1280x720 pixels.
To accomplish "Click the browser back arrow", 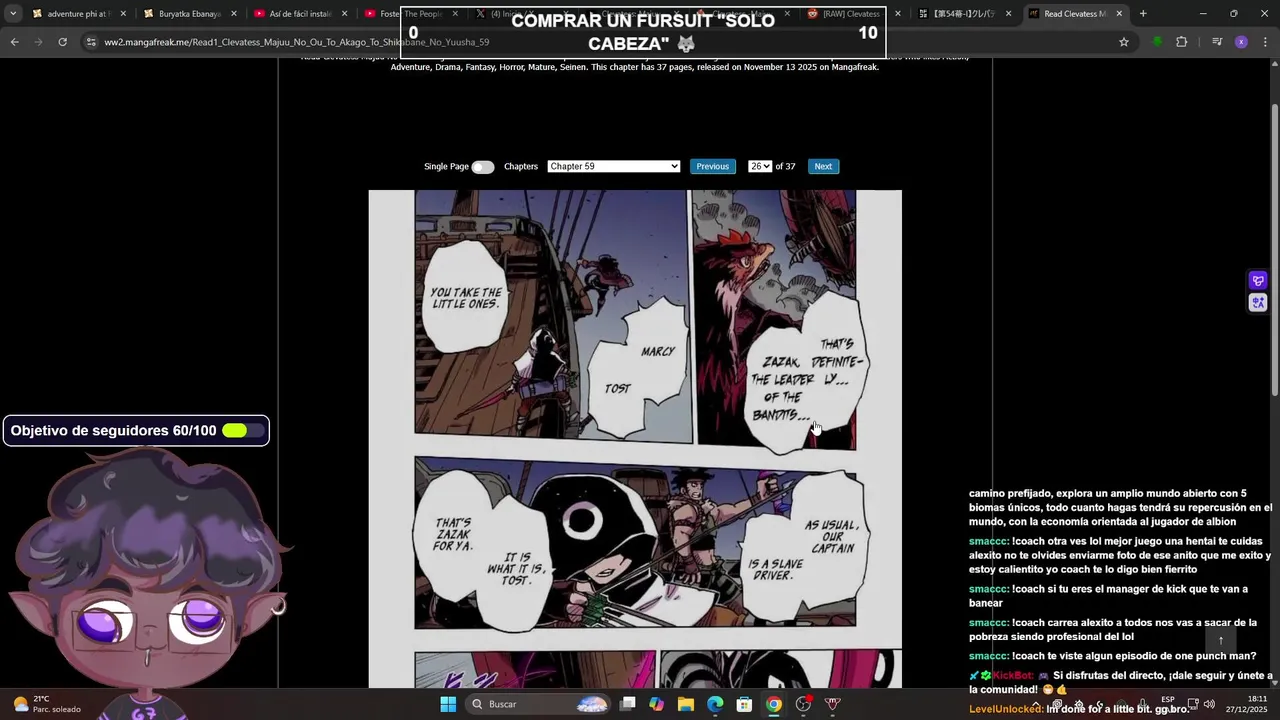I will click(x=14, y=42).
